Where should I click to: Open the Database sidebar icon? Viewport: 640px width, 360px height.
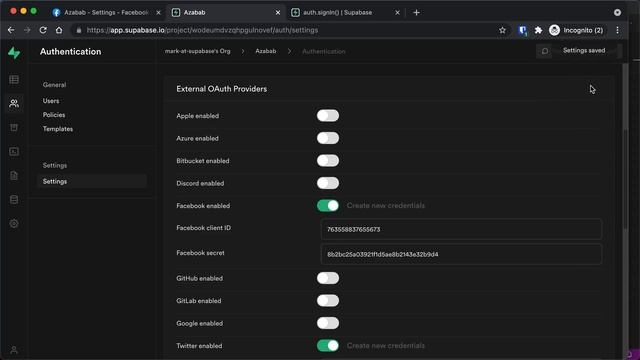click(14, 200)
